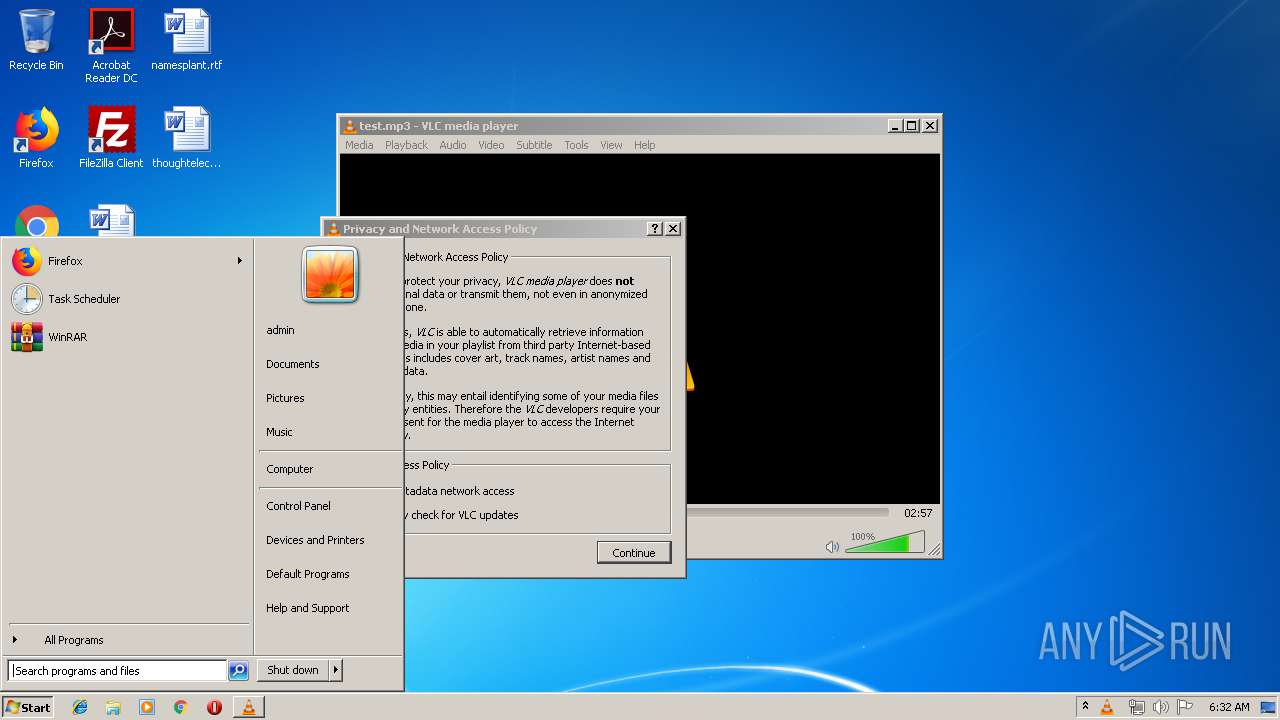Image resolution: width=1280 pixels, height=720 pixels.
Task: Open Computer from Start menu
Action: click(x=290, y=469)
